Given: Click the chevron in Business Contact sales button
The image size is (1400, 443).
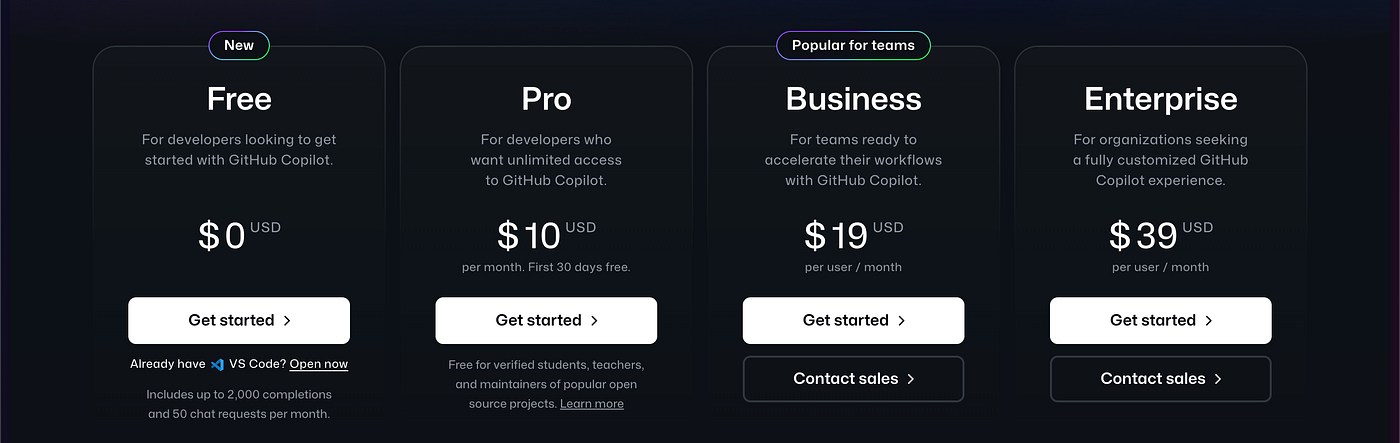Looking at the screenshot, I should pos(910,379).
